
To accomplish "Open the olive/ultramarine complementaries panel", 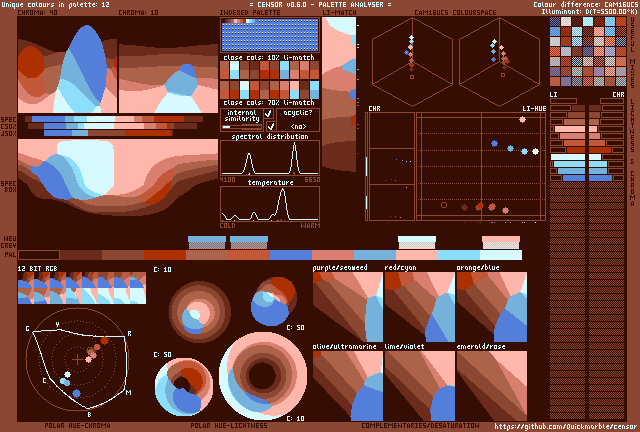I will (x=348, y=386).
